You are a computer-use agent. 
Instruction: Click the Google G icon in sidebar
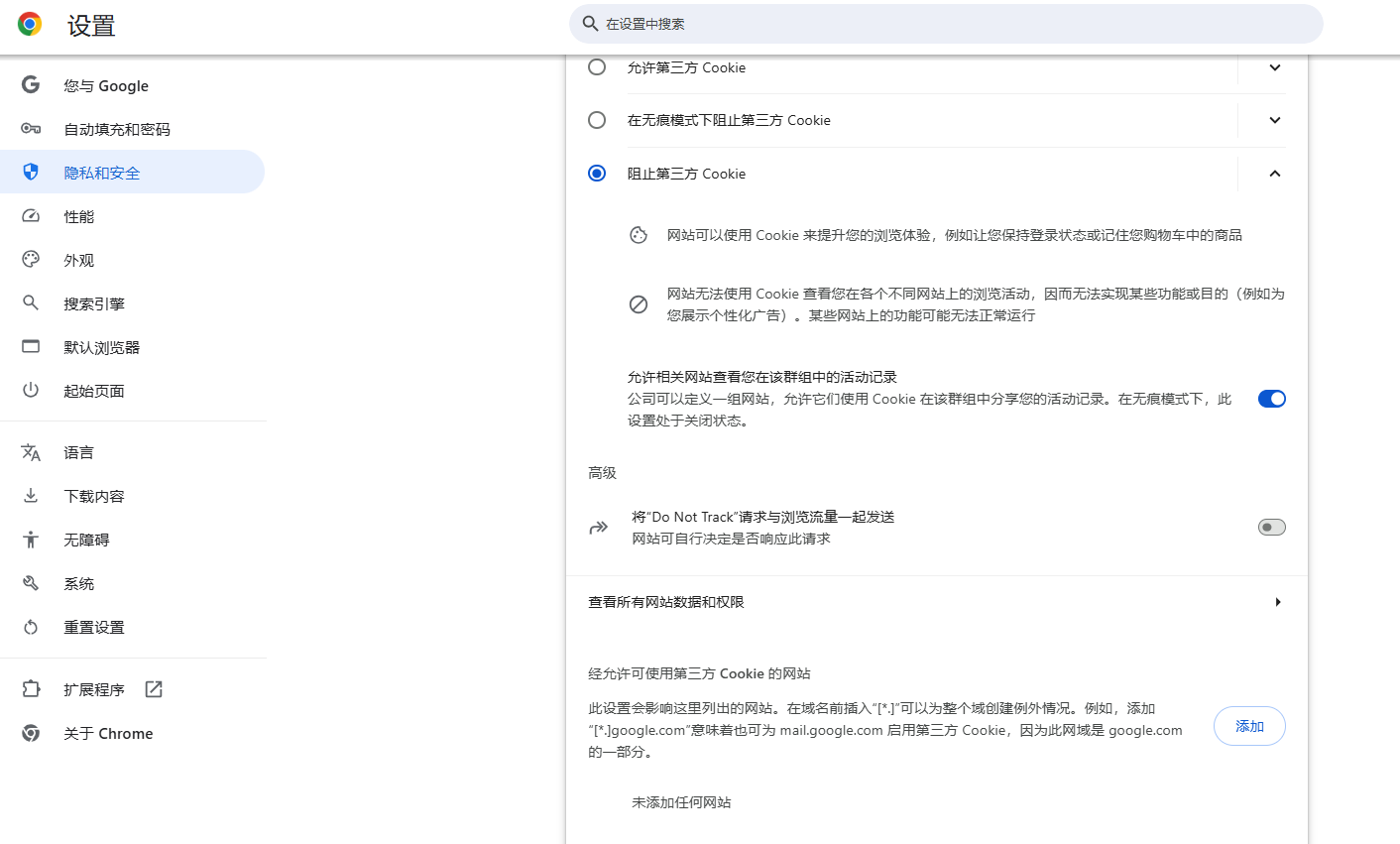(x=31, y=85)
